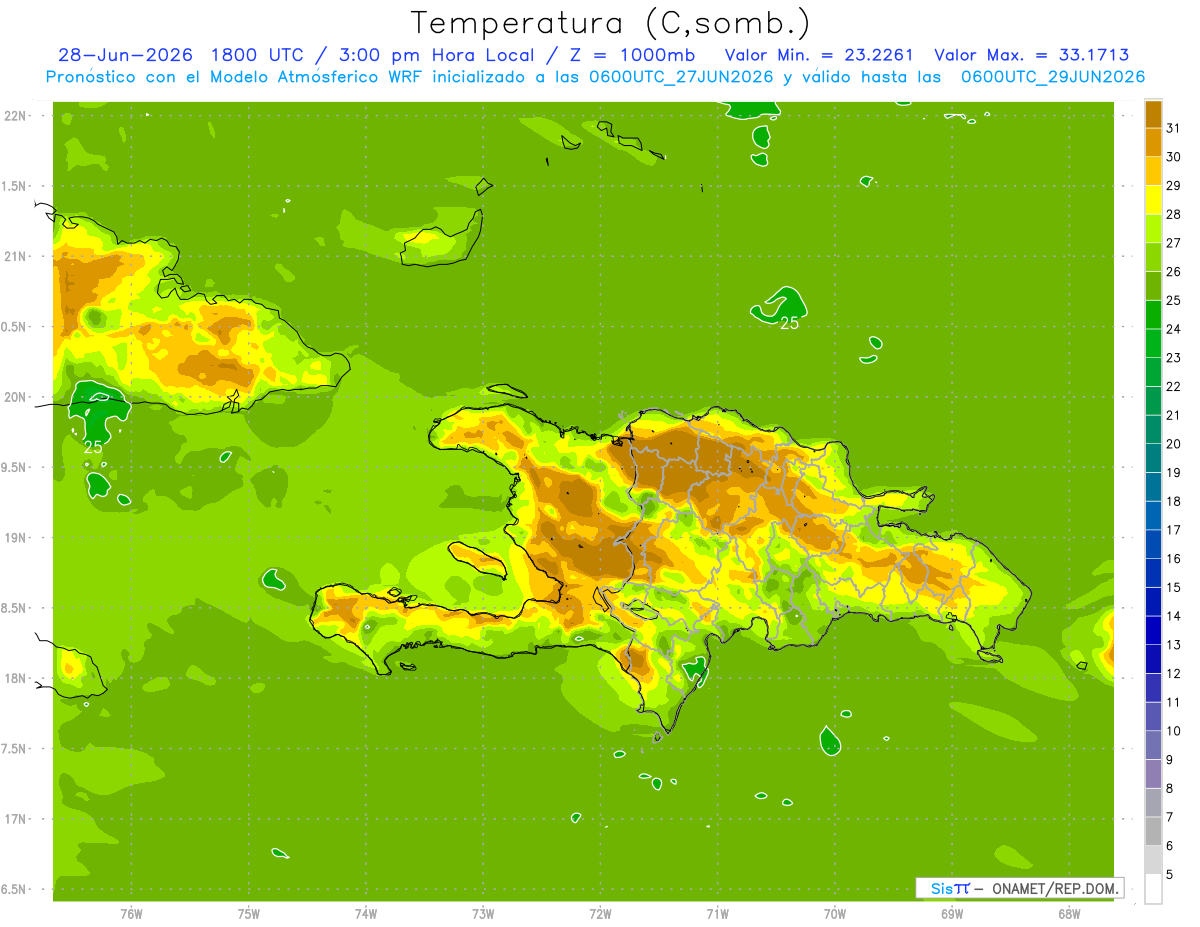Click the "20N" latitude axis label
Screen dimensions: 1200x927
click(x=14, y=397)
